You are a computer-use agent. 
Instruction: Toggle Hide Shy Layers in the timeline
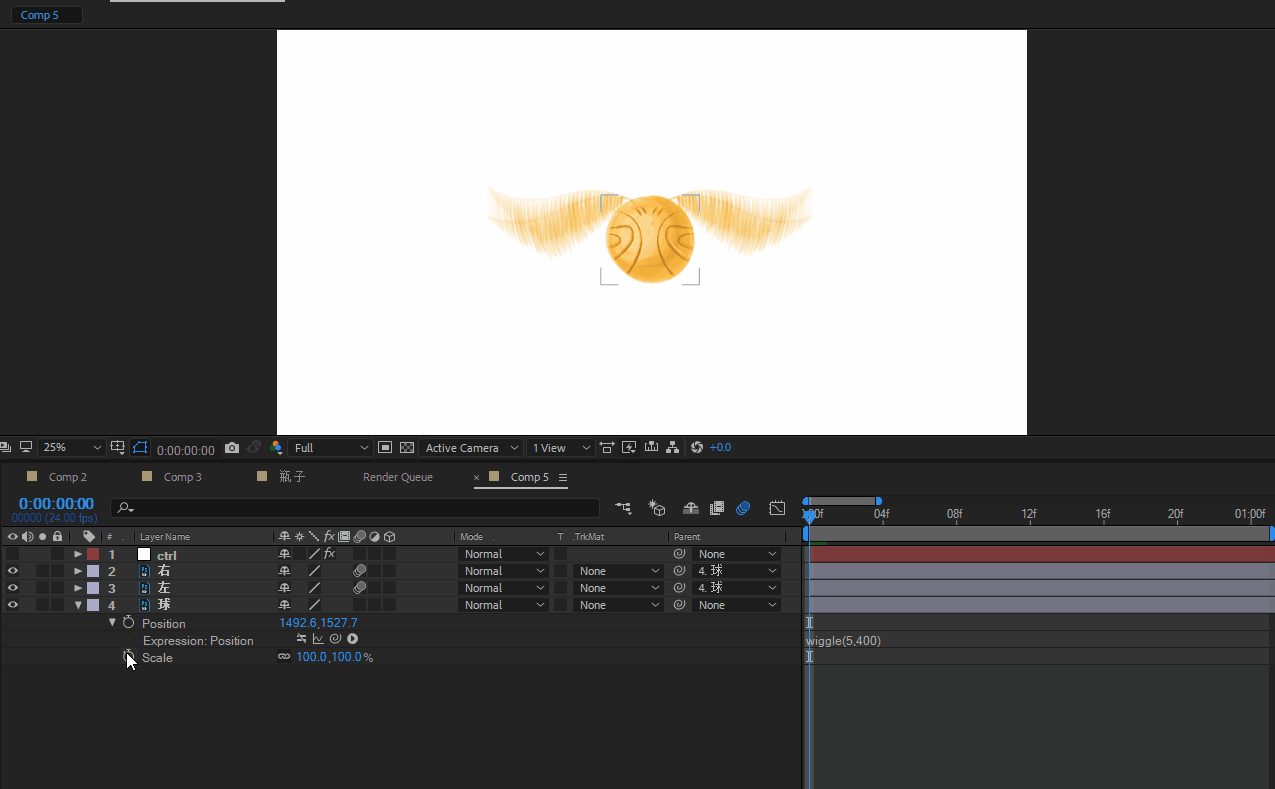pyautogui.click(x=690, y=508)
